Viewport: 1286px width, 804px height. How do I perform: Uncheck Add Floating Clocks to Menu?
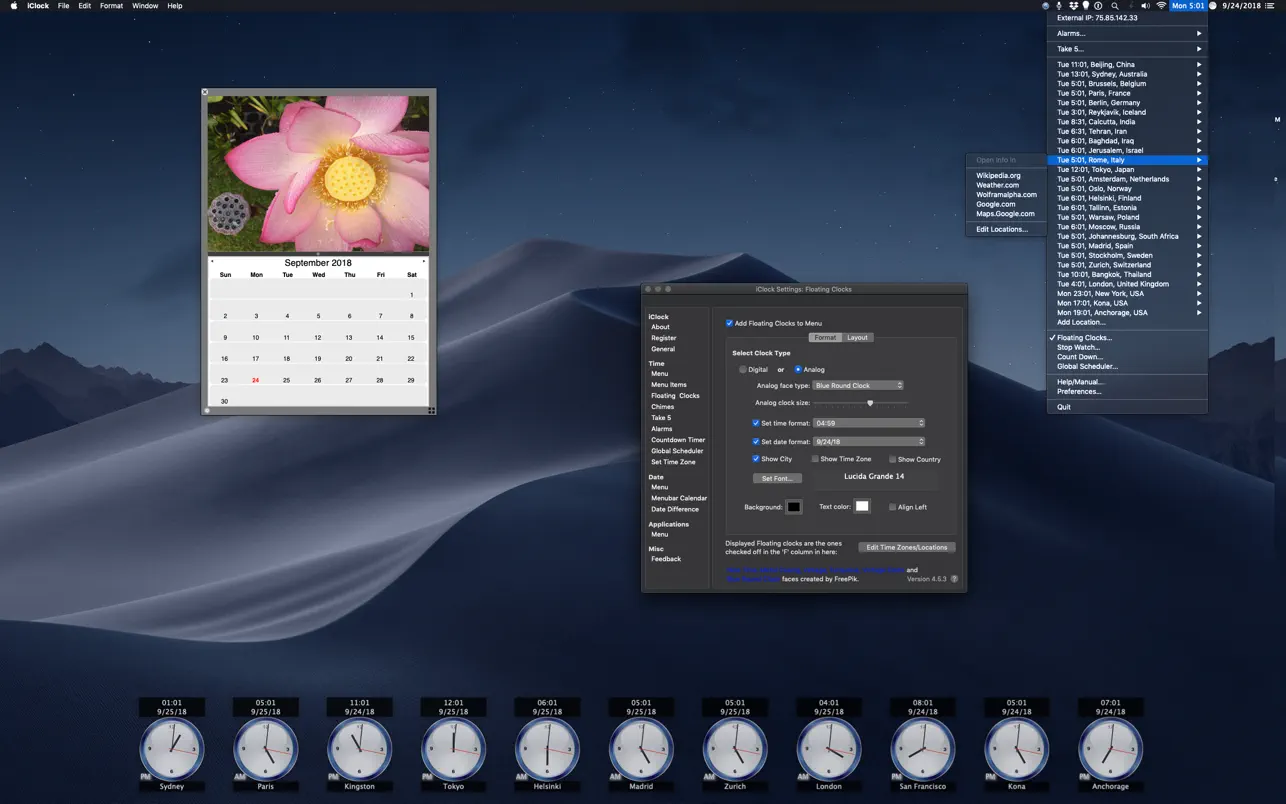coord(729,323)
